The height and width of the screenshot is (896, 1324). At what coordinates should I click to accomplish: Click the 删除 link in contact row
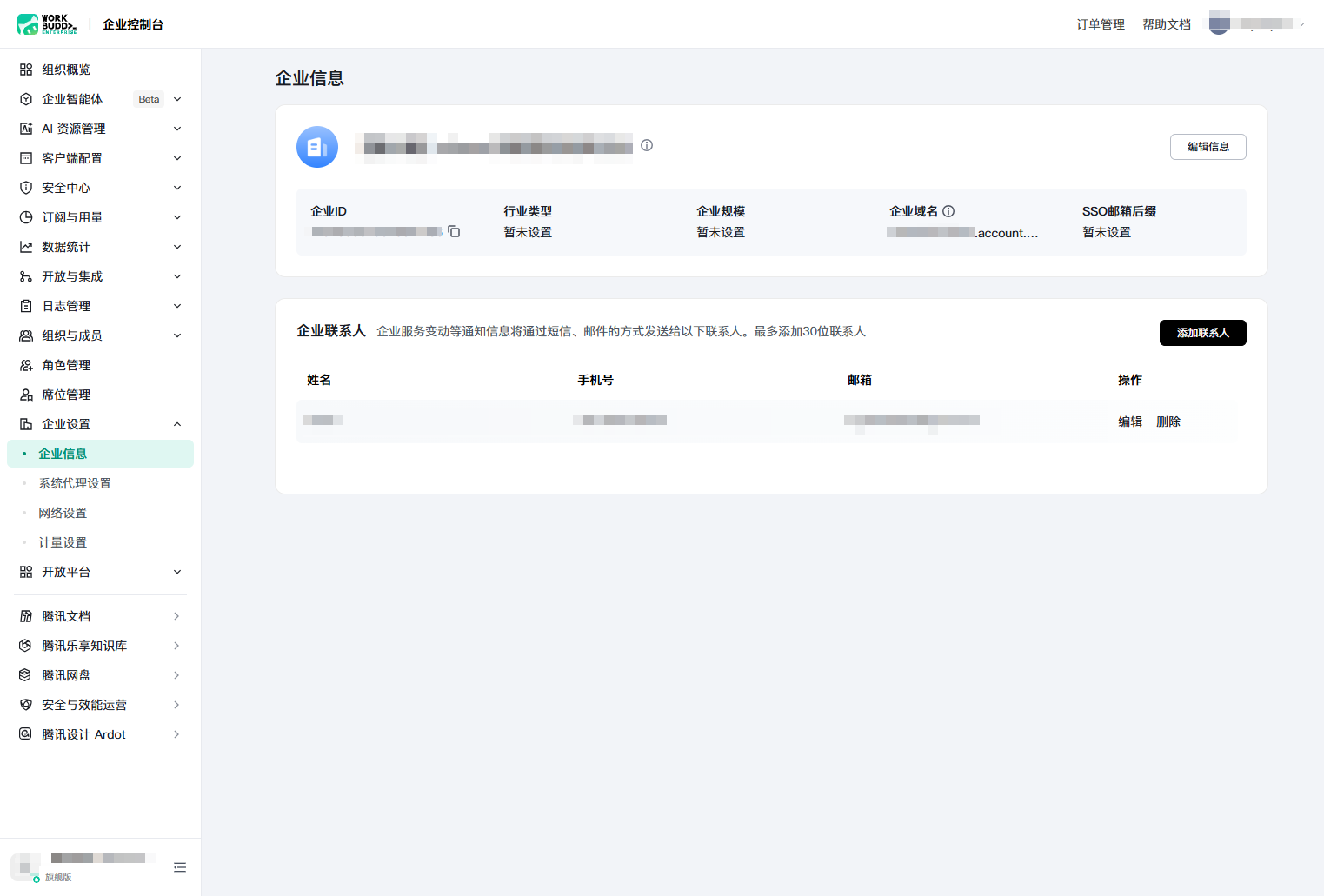pos(1168,421)
